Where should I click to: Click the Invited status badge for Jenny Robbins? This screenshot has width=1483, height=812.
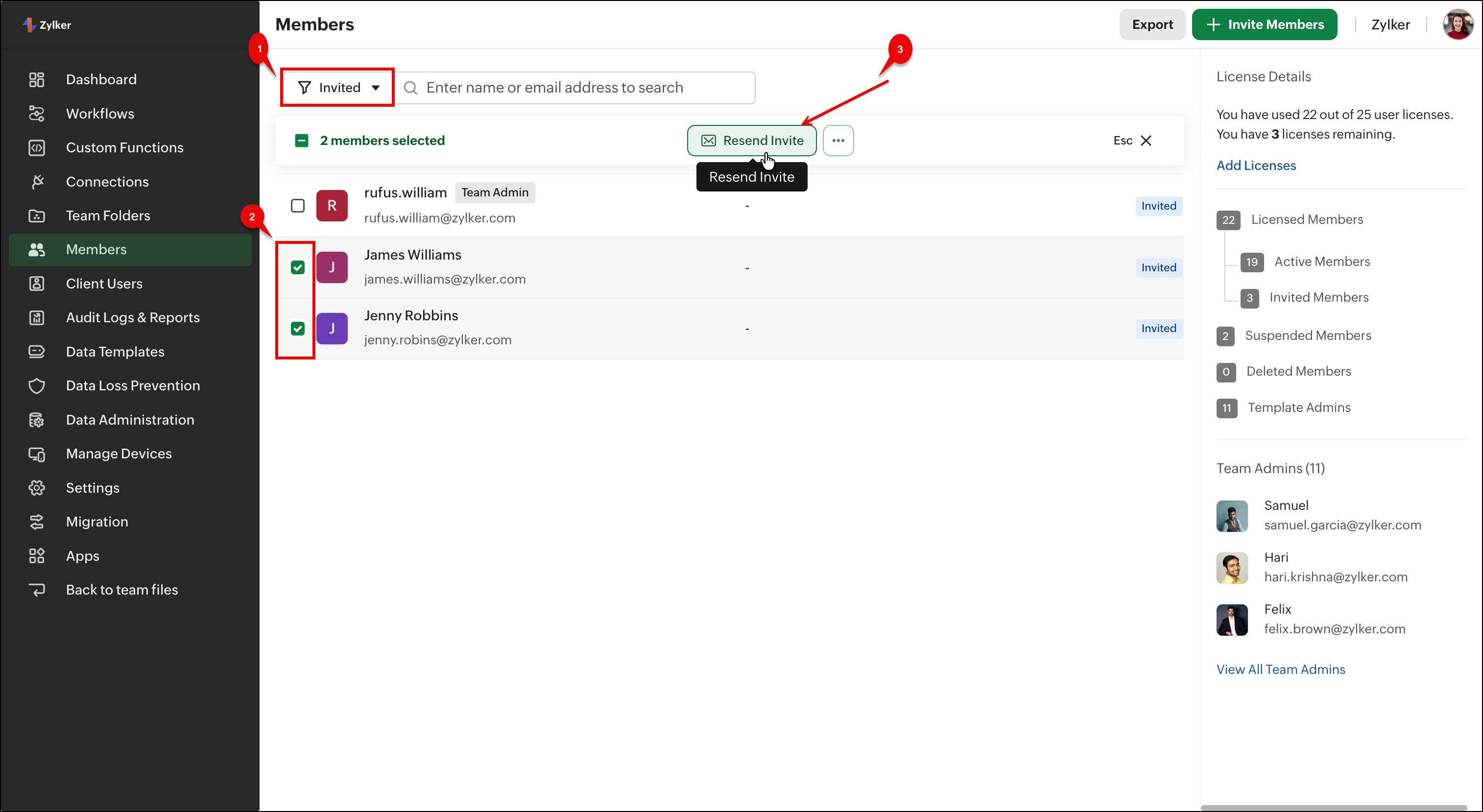click(1158, 328)
